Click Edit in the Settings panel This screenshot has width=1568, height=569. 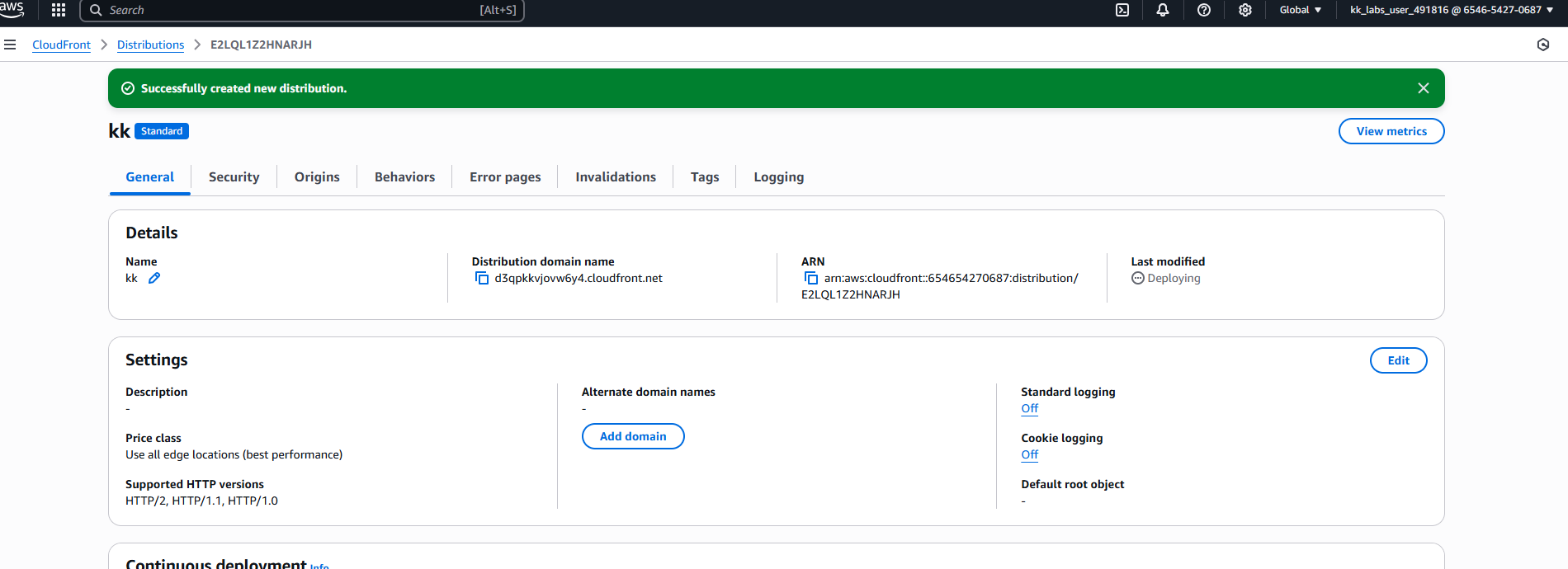[x=1399, y=360]
